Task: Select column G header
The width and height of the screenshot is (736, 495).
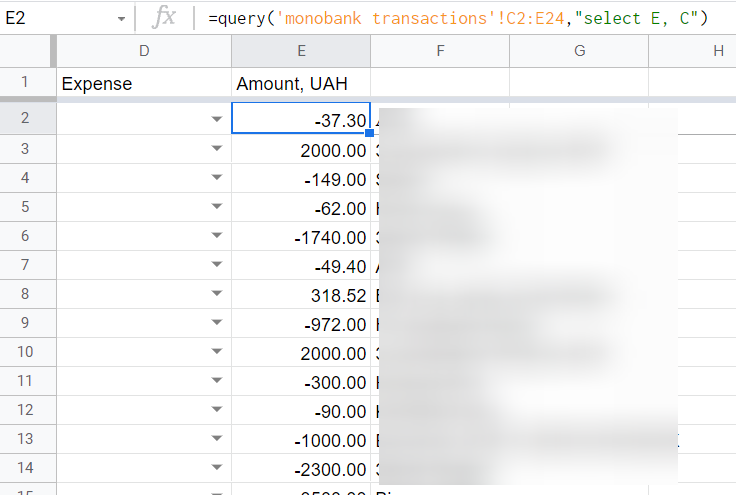Action: coord(579,51)
